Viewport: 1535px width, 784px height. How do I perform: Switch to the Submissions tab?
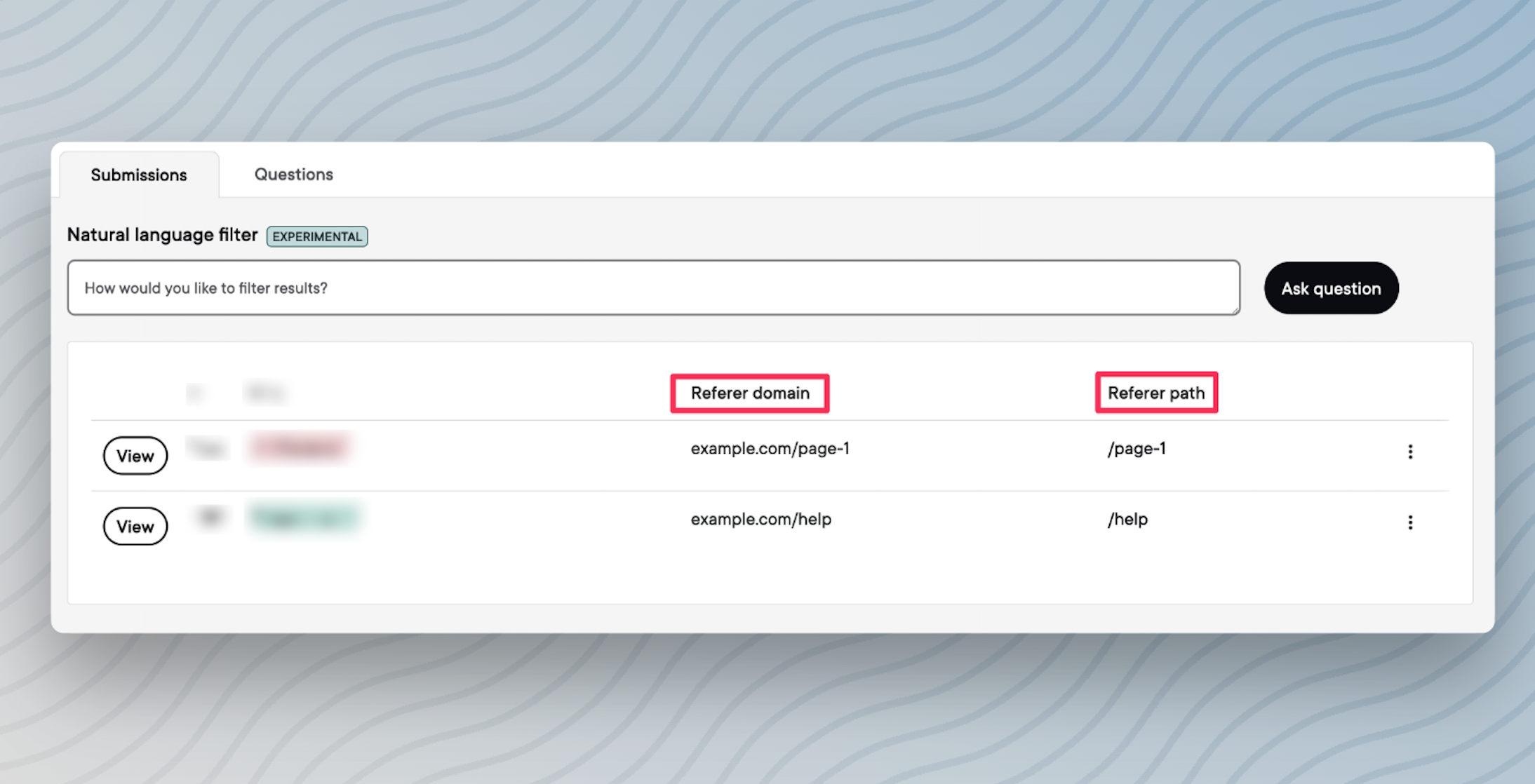tap(139, 175)
